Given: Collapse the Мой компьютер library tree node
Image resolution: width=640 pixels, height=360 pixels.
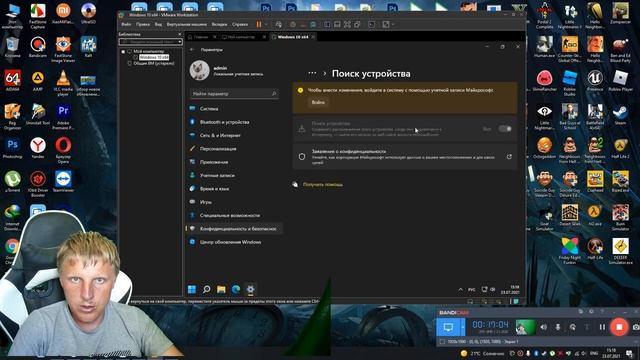Looking at the screenshot, I should point(123,51).
